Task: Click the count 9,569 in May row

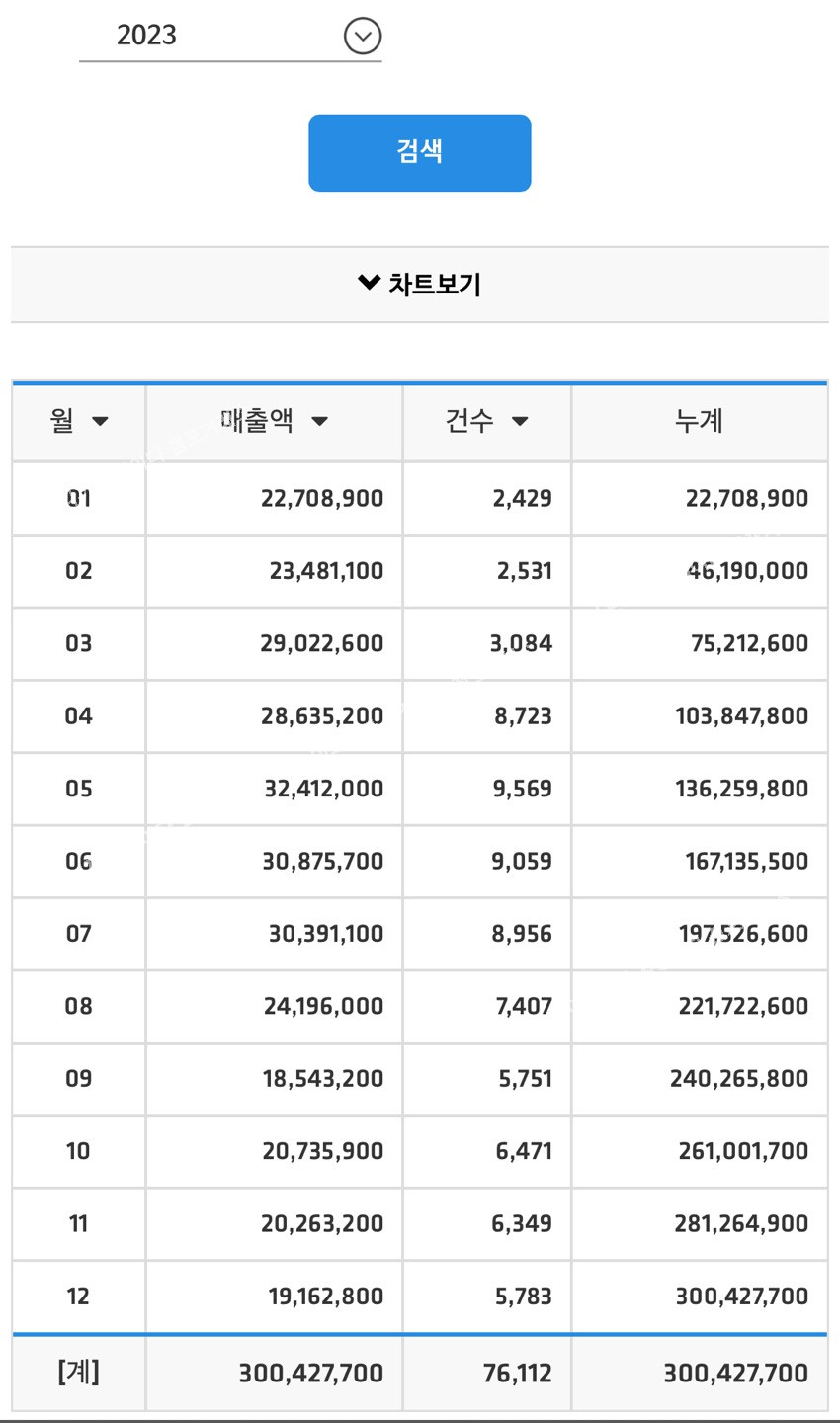Action: (x=522, y=789)
